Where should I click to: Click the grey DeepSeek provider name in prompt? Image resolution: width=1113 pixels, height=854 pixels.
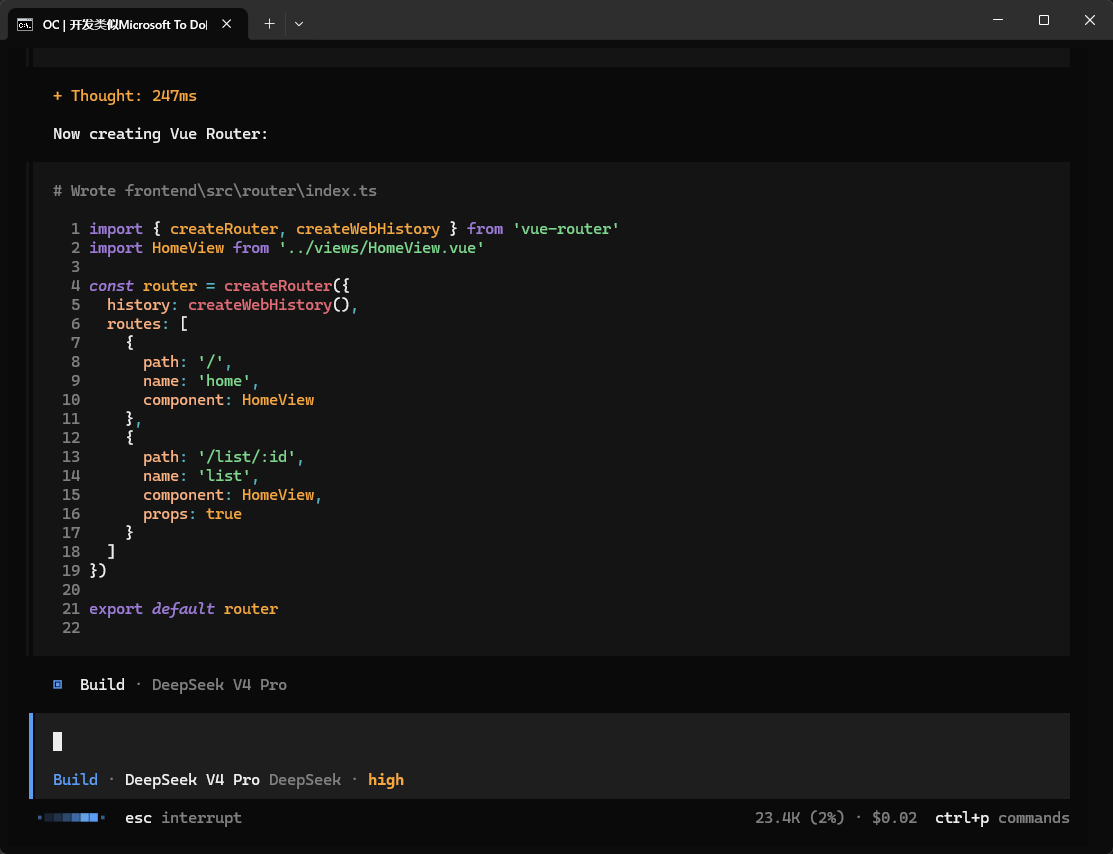point(305,779)
